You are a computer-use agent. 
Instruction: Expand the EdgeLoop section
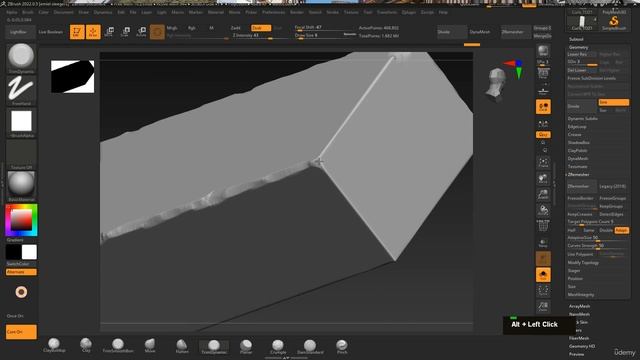577,127
